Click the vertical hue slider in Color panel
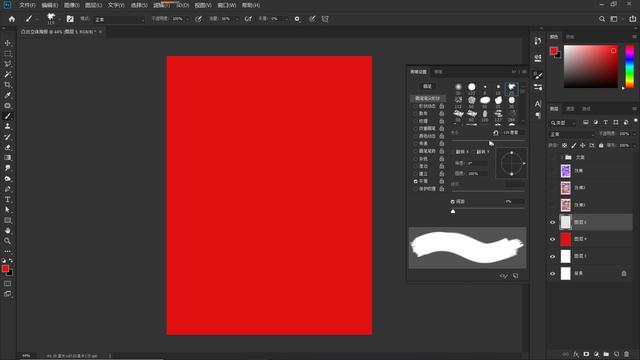This screenshot has height=360, width=640. click(x=630, y=67)
